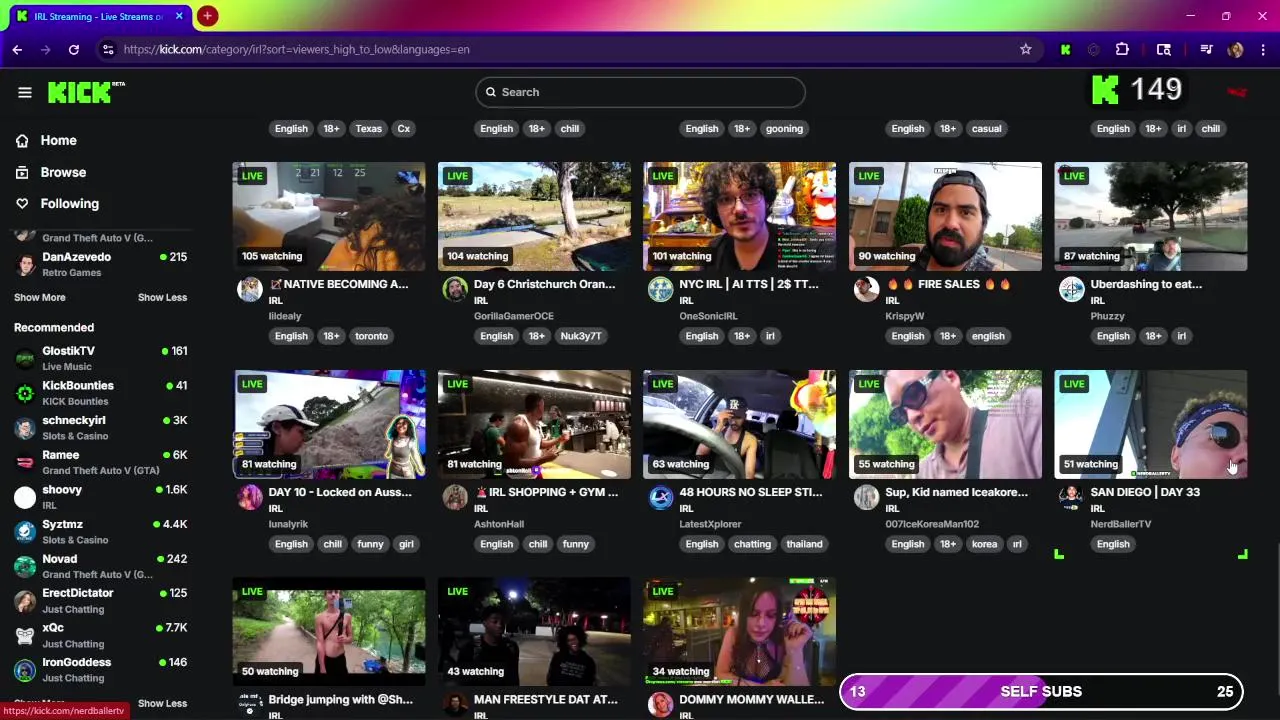Open NYC IRL AI TTS stream thumbnail
The height and width of the screenshot is (720, 1280).
740,216
